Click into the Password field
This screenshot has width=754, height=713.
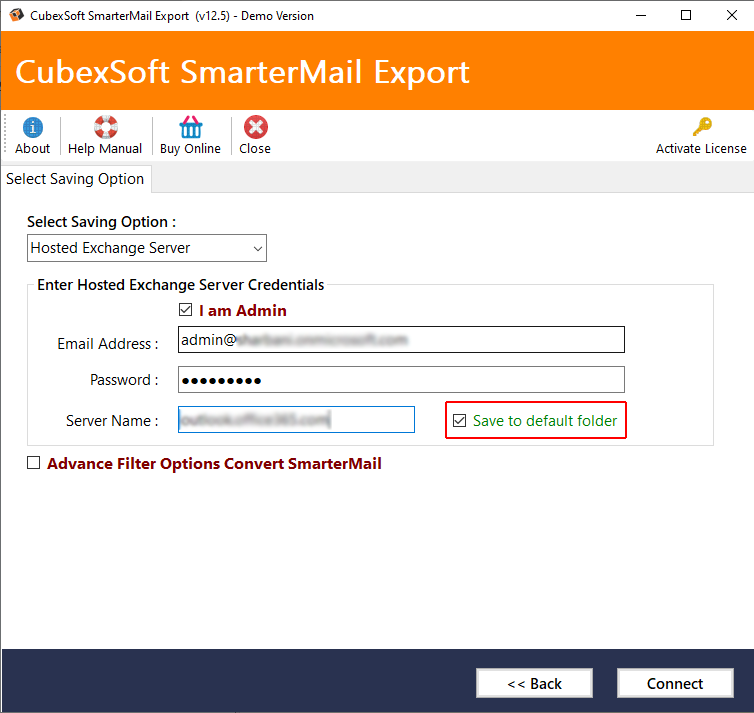point(401,380)
